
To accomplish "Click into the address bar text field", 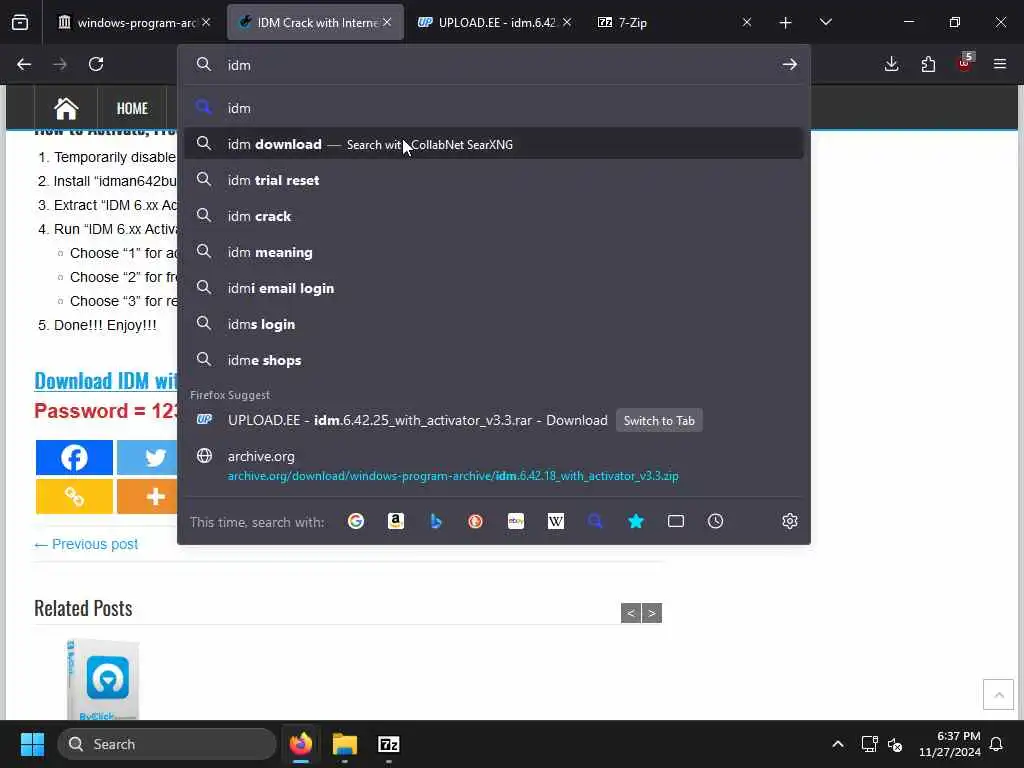I will 496,65.
